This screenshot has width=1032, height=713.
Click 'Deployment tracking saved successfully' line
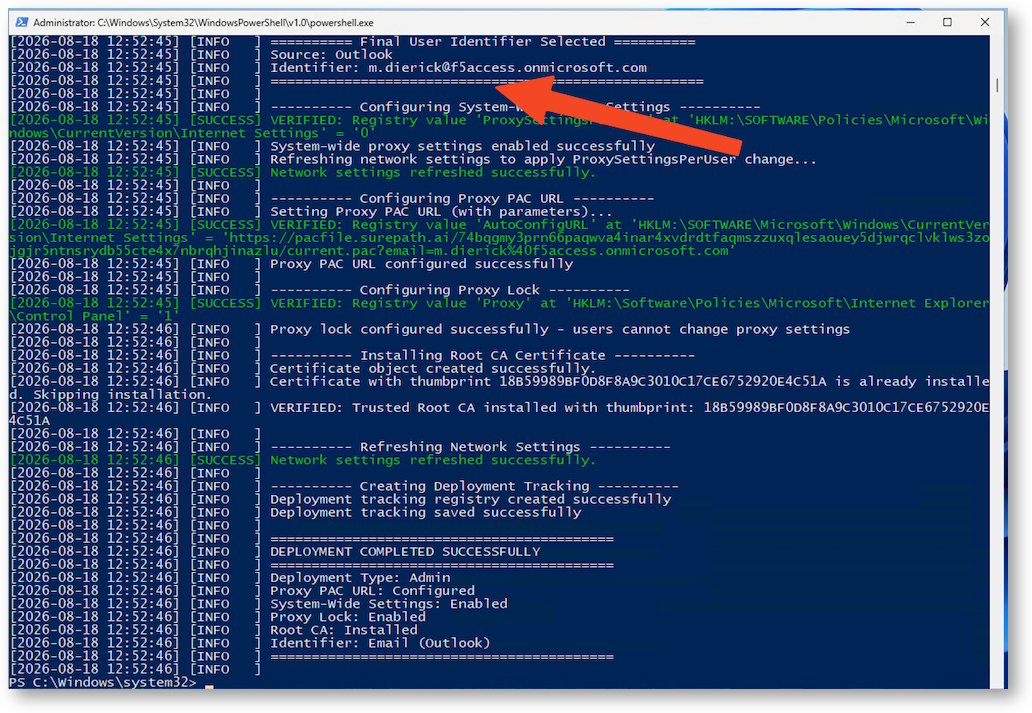click(426, 512)
